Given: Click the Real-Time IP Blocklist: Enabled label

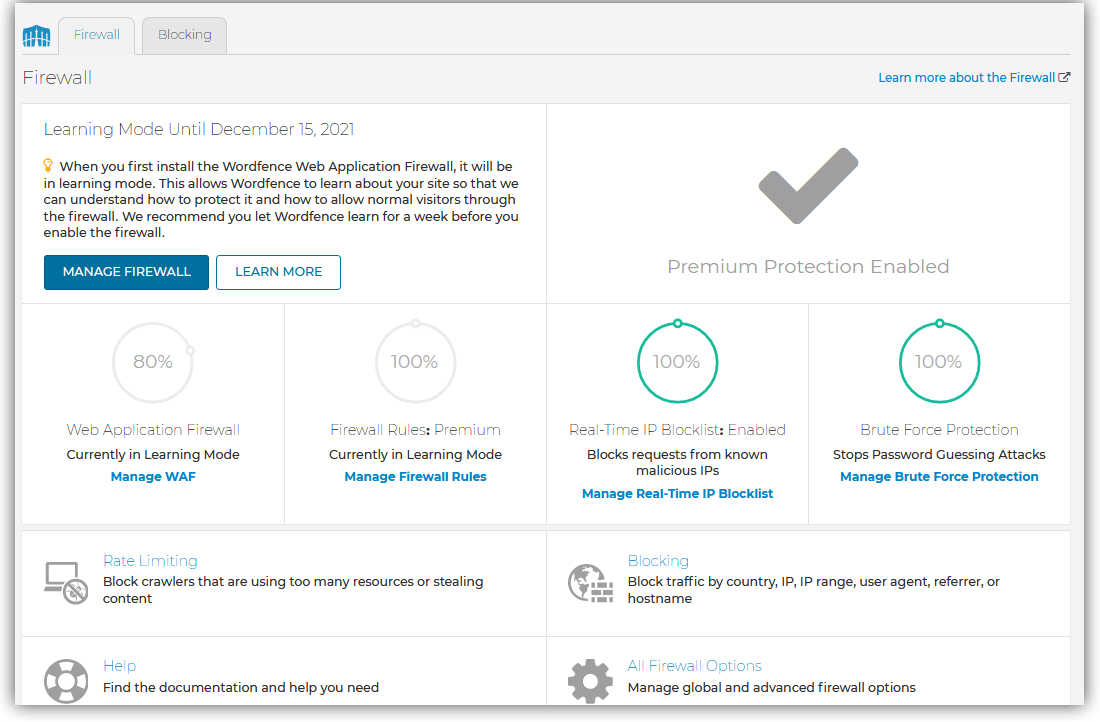Looking at the screenshot, I should pyautogui.click(x=678, y=429).
